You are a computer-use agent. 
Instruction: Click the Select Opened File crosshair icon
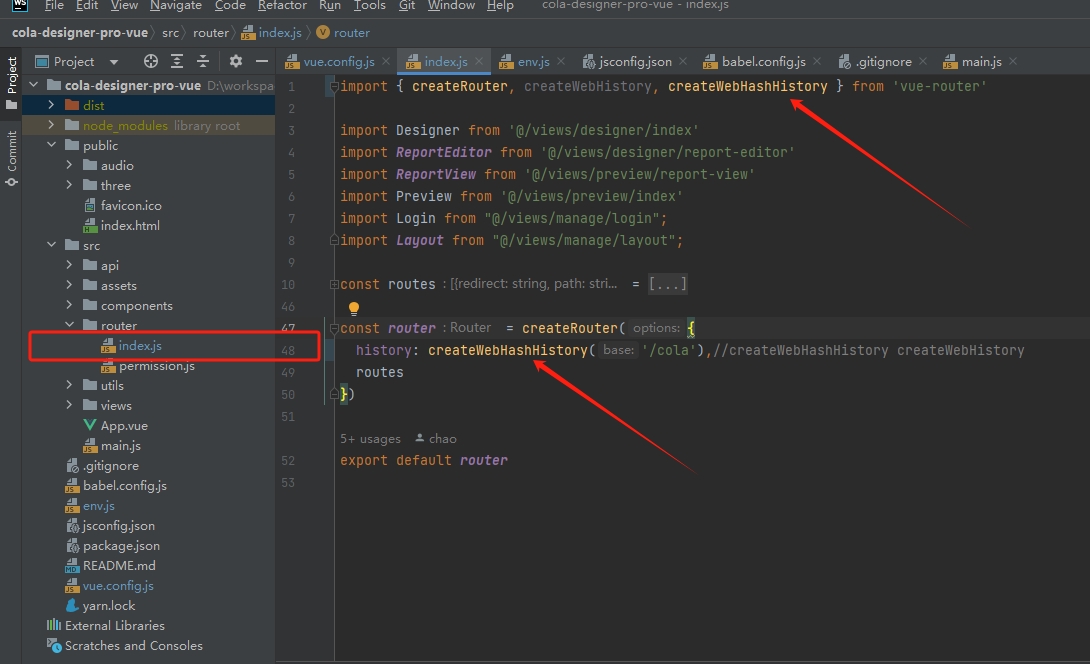click(x=151, y=62)
